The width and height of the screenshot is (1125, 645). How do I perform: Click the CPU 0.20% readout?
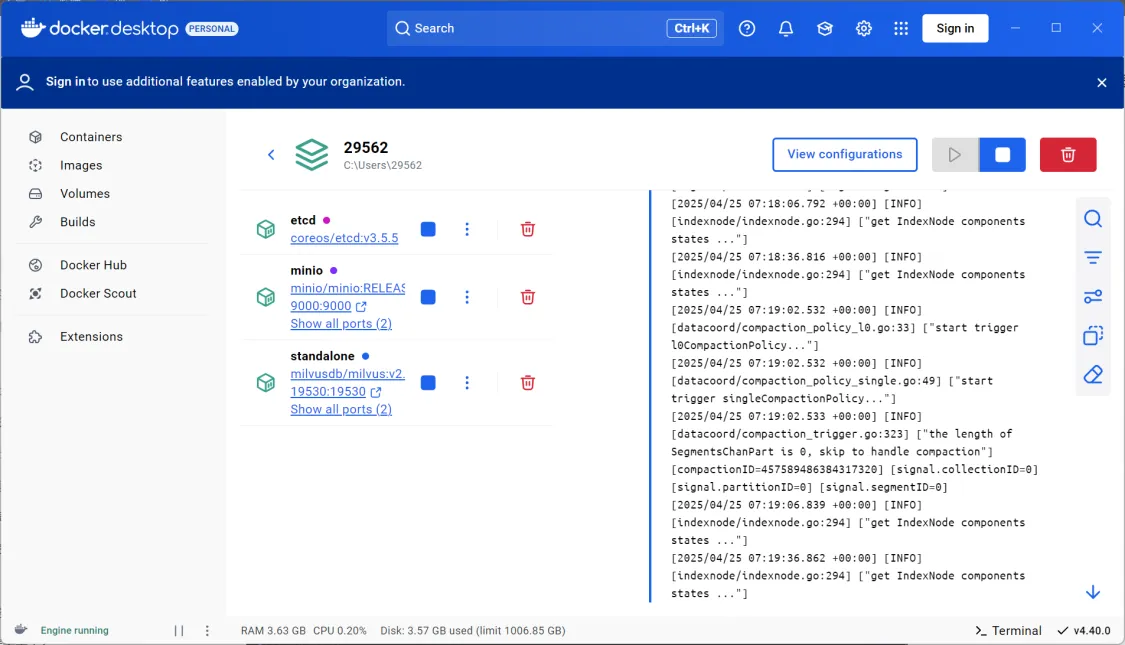point(339,631)
